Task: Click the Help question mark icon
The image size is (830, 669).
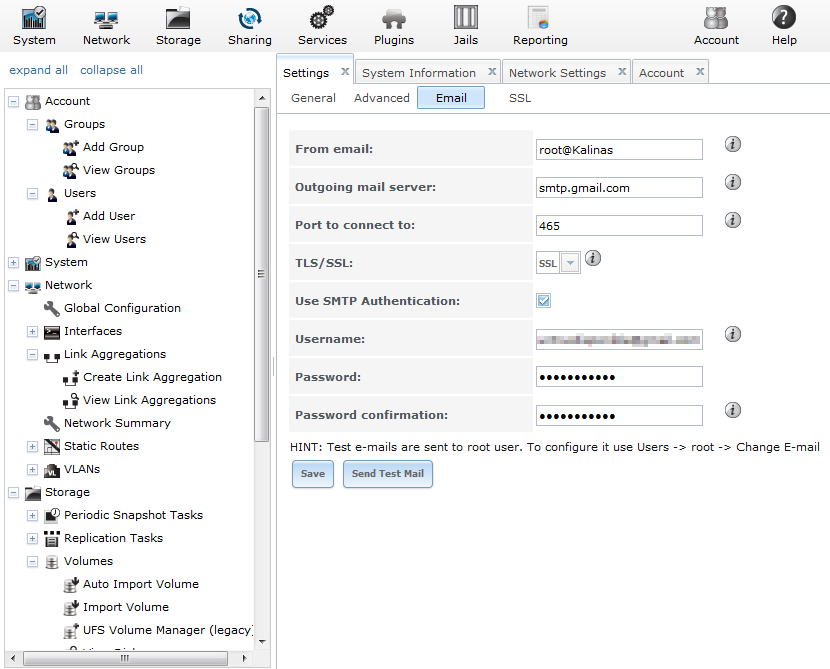Action: coord(784,26)
